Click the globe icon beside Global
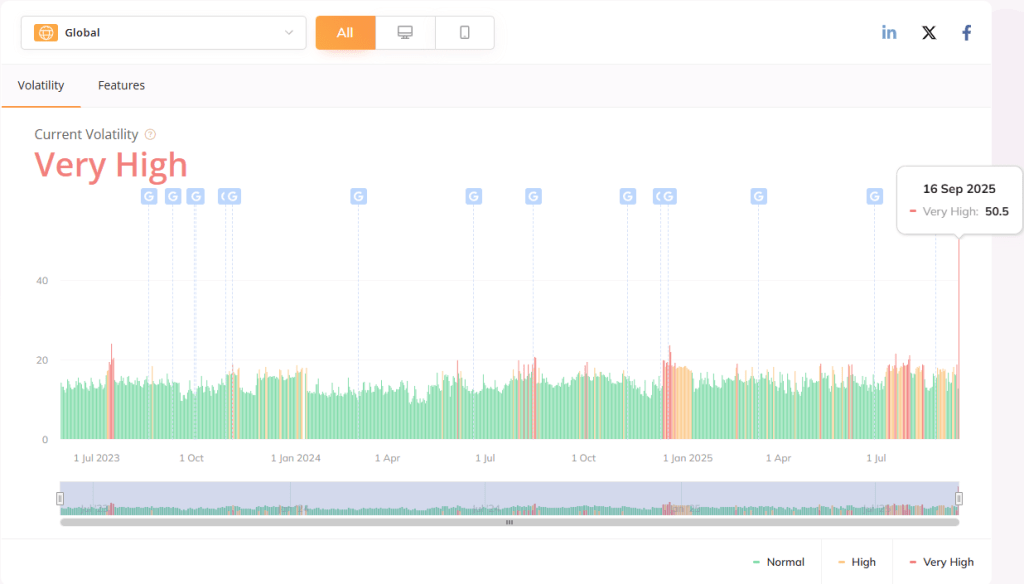1024x584 pixels. point(45,32)
